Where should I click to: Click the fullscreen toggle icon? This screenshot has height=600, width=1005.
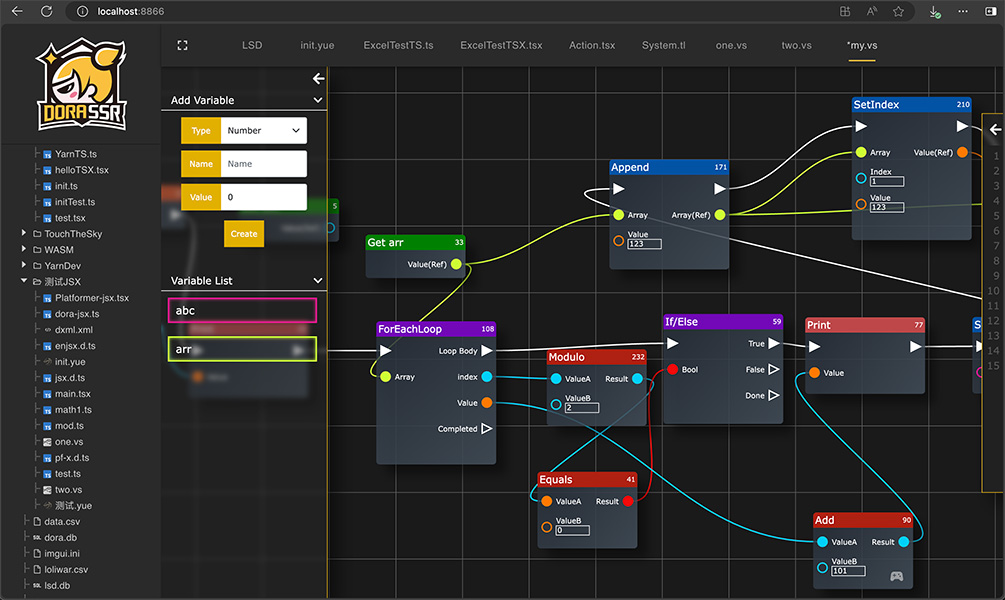click(182, 46)
